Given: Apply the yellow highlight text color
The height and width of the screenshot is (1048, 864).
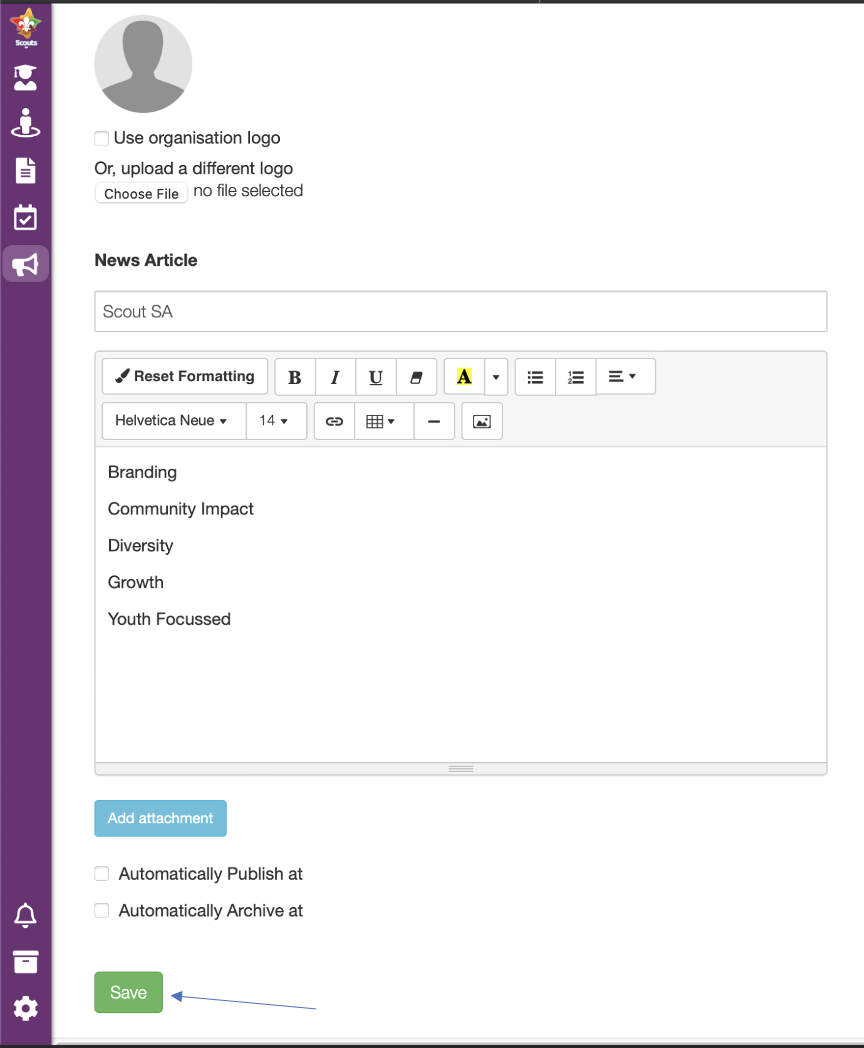Looking at the screenshot, I should pos(464,377).
